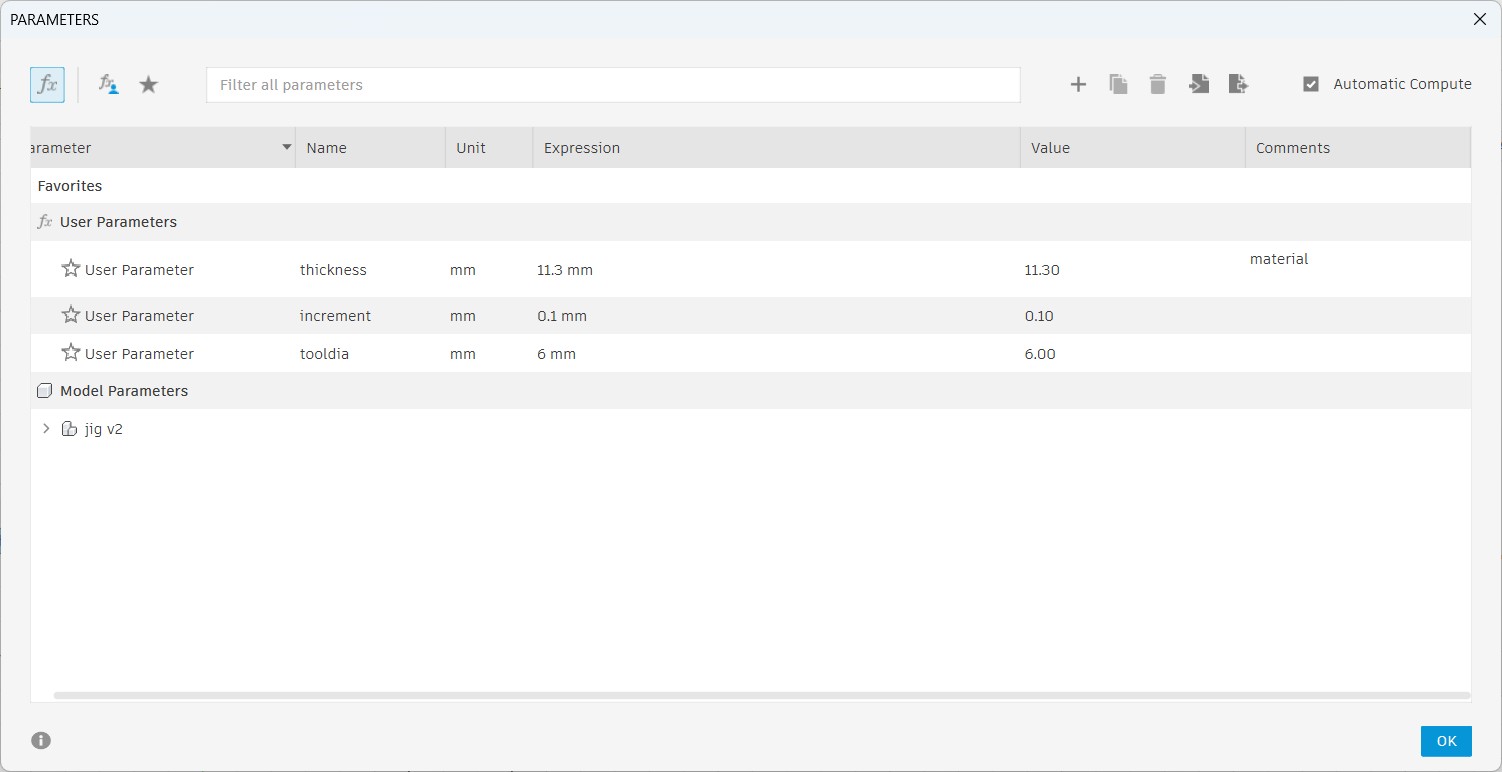Show user parameters only filter icon
Screen dimensions: 1502x772
(x=108, y=85)
